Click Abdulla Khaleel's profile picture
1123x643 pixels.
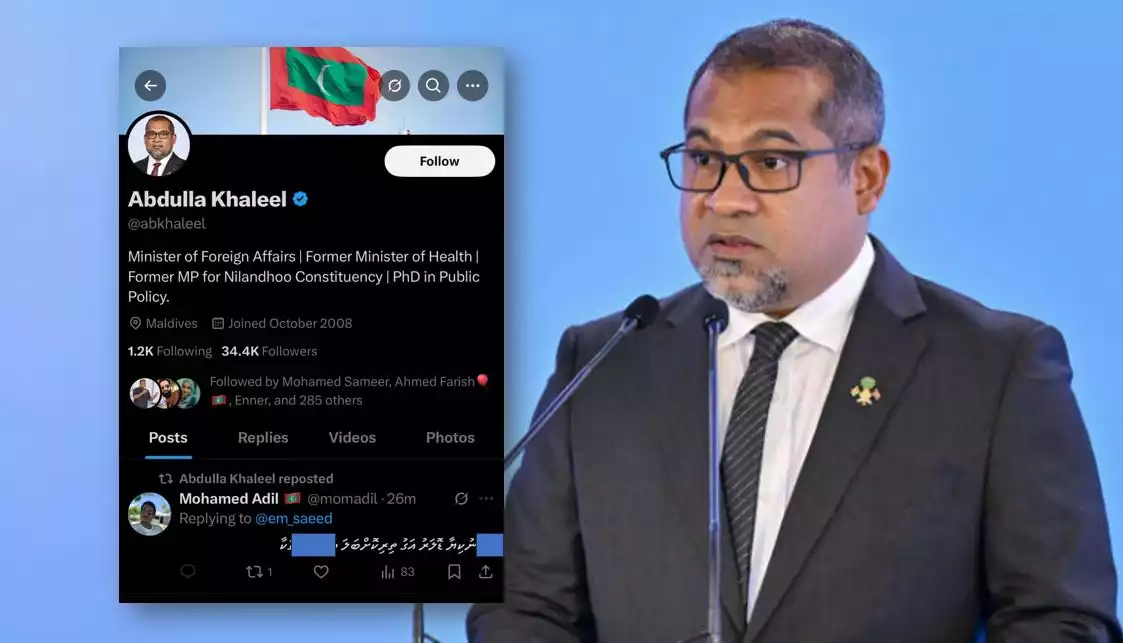click(159, 145)
